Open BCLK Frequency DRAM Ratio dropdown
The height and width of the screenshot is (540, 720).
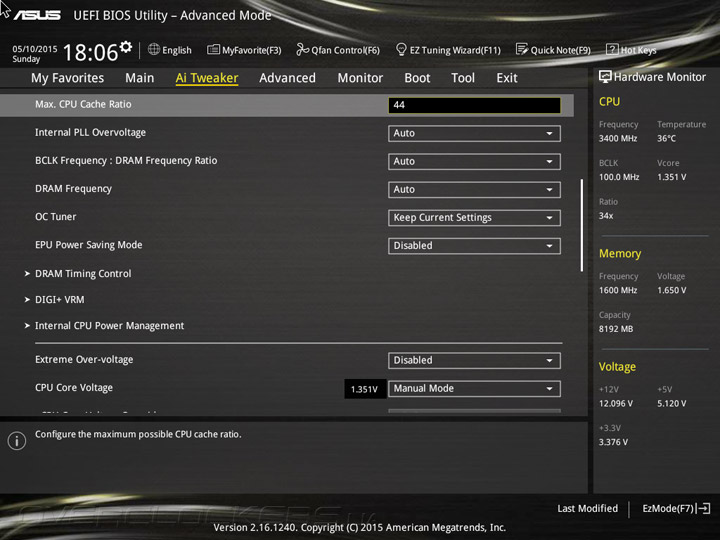pos(474,162)
